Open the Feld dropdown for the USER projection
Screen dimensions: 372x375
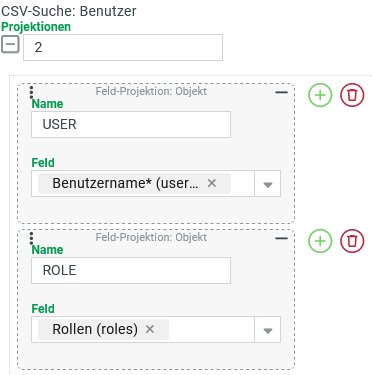(268, 184)
